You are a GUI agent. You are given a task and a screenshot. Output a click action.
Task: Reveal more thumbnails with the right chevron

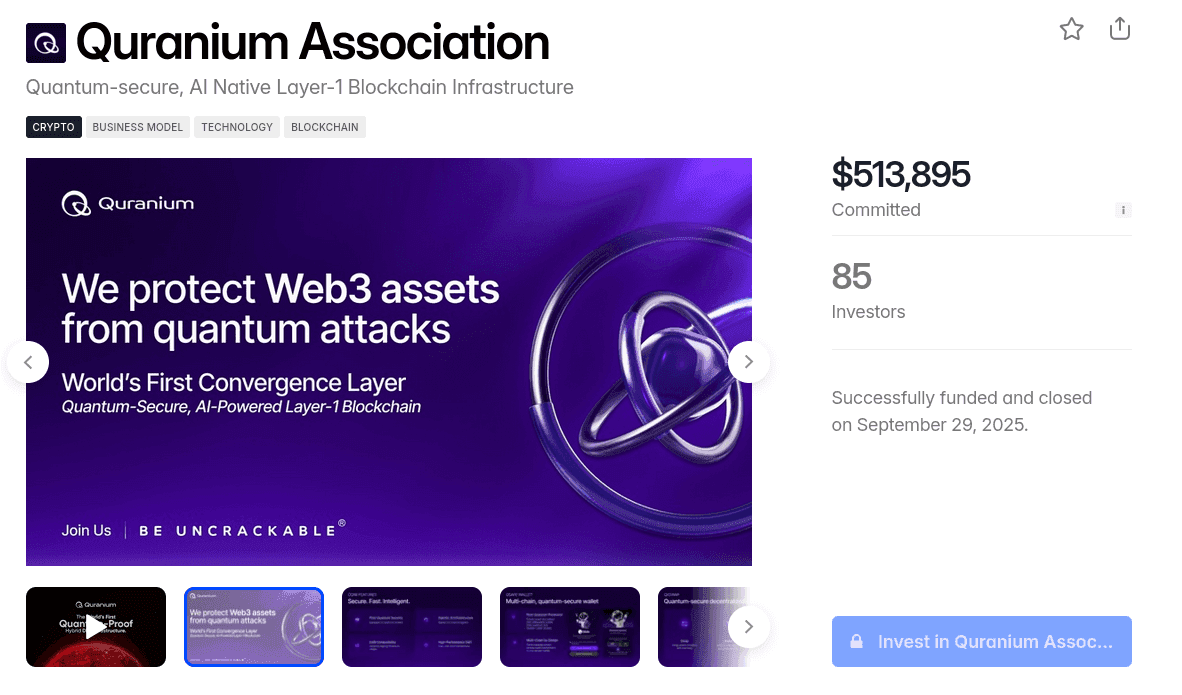748,626
